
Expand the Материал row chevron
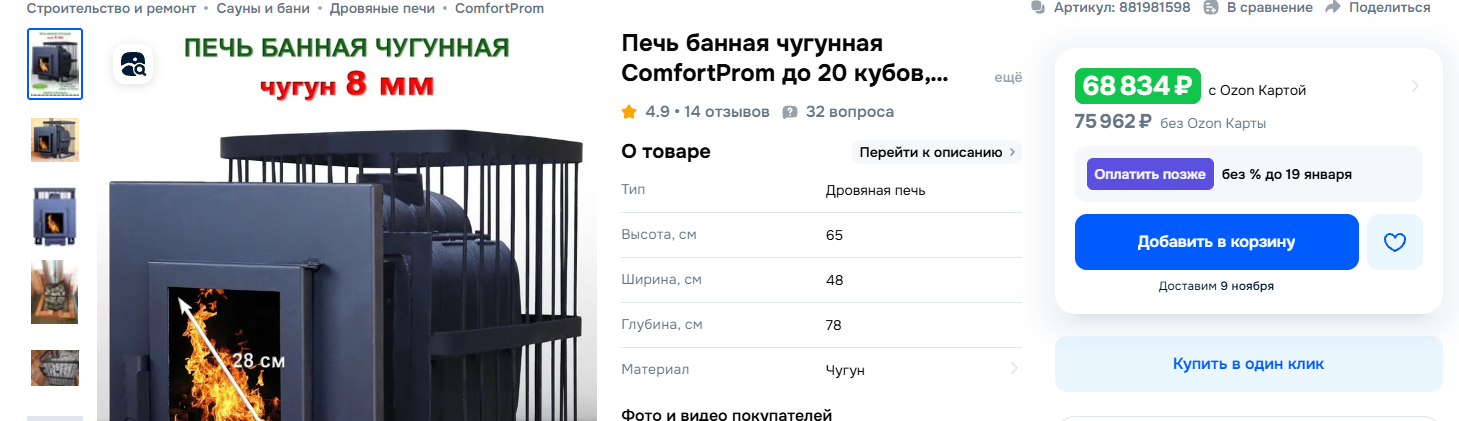pyautogui.click(x=1014, y=369)
